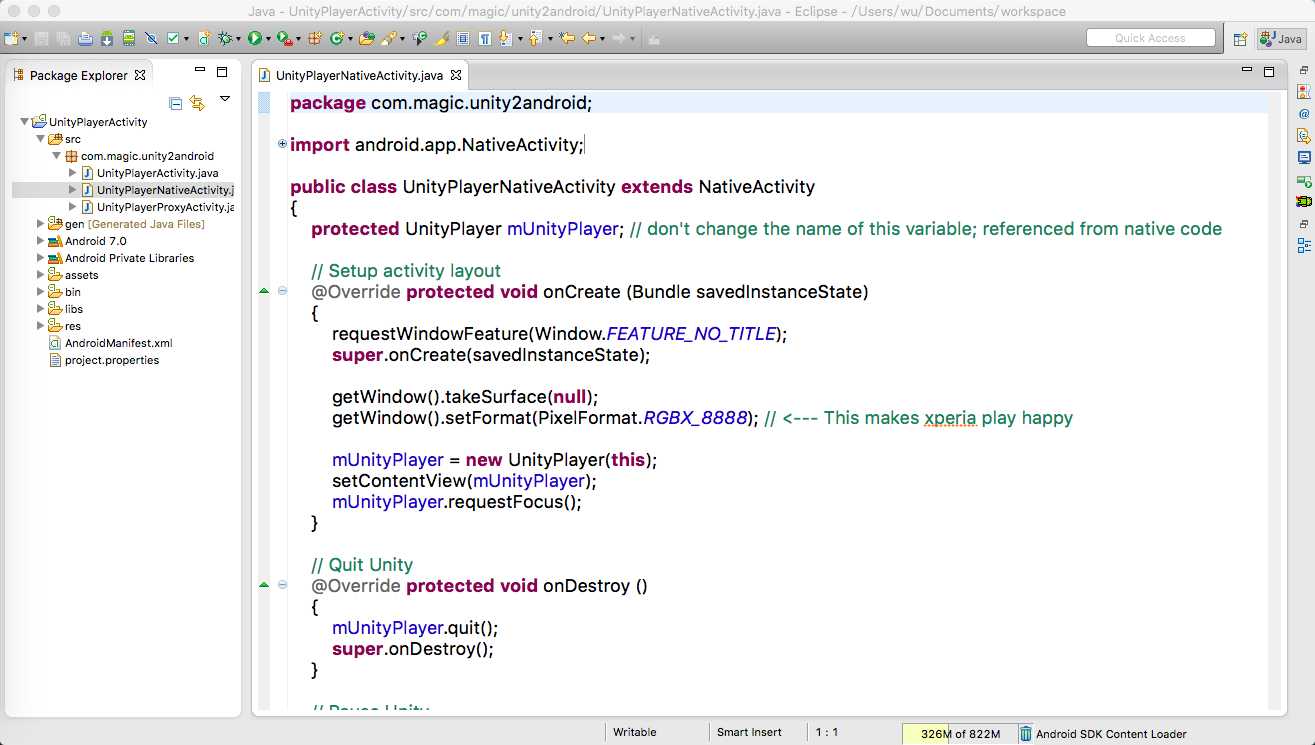
Task: Collapse the src folder node
Action: click(x=41, y=139)
